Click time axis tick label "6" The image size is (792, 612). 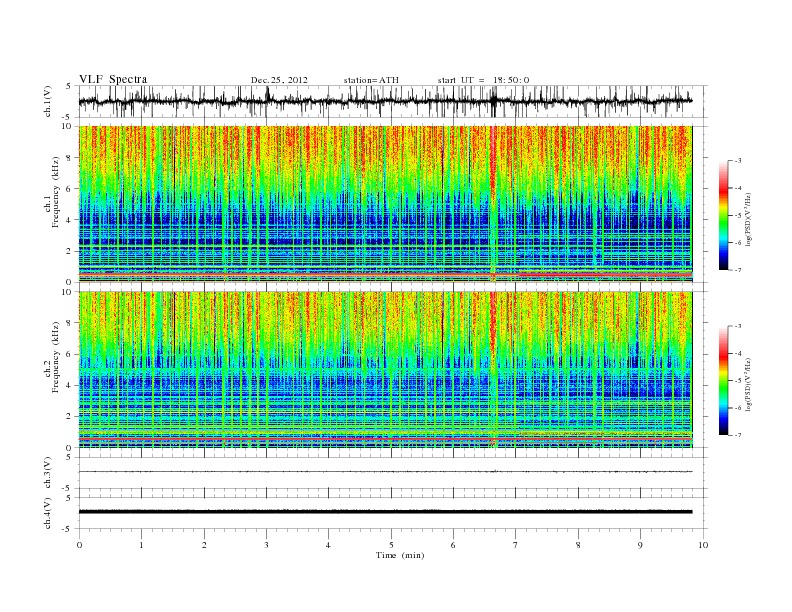[453, 545]
